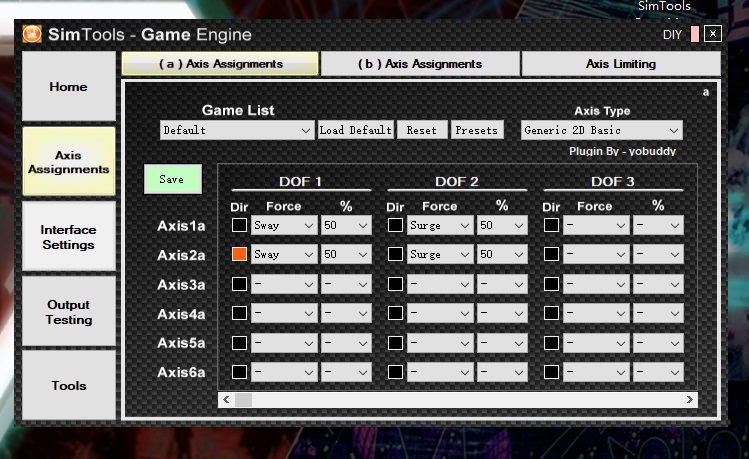The image size is (749, 459).
Task: Click the Reset button
Action: pyautogui.click(x=422, y=130)
